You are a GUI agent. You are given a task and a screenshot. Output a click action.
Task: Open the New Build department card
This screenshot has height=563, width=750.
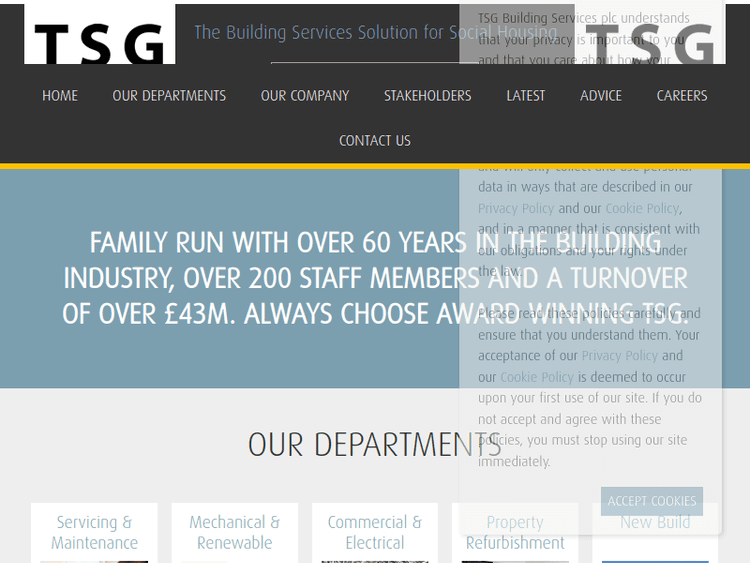click(655, 532)
